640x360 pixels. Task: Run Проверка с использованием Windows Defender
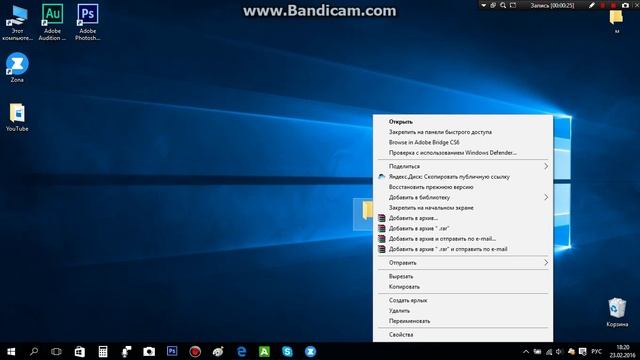point(463,153)
